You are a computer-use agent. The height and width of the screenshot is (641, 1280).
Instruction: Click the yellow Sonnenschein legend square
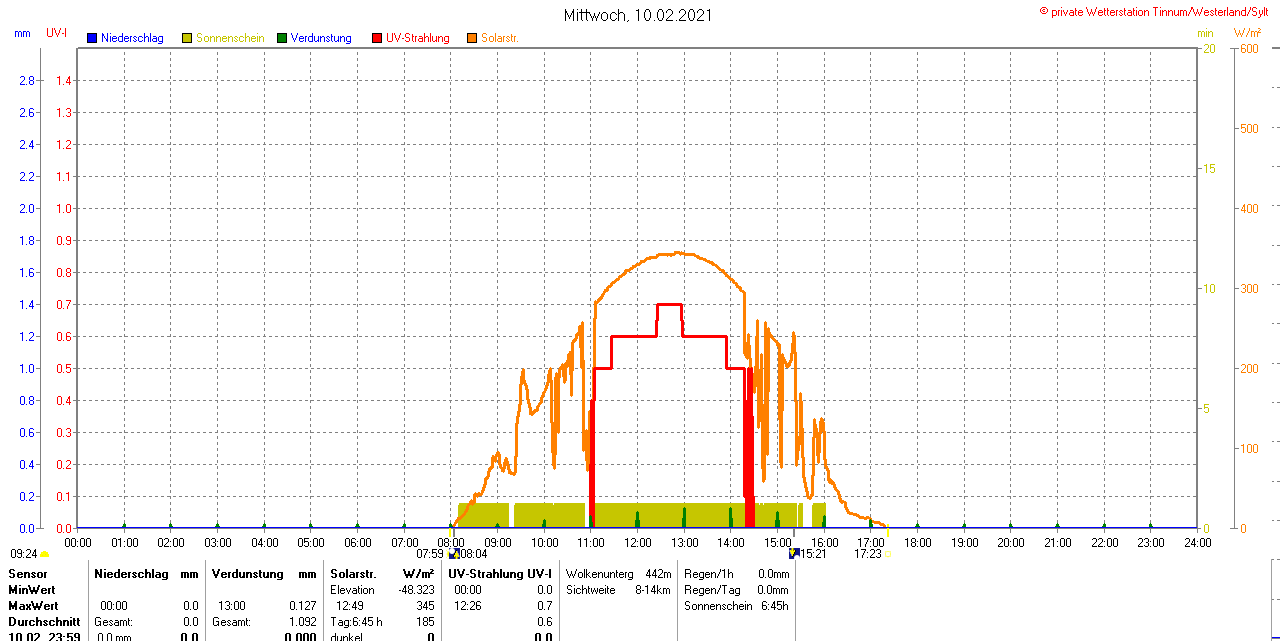[x=187, y=38]
